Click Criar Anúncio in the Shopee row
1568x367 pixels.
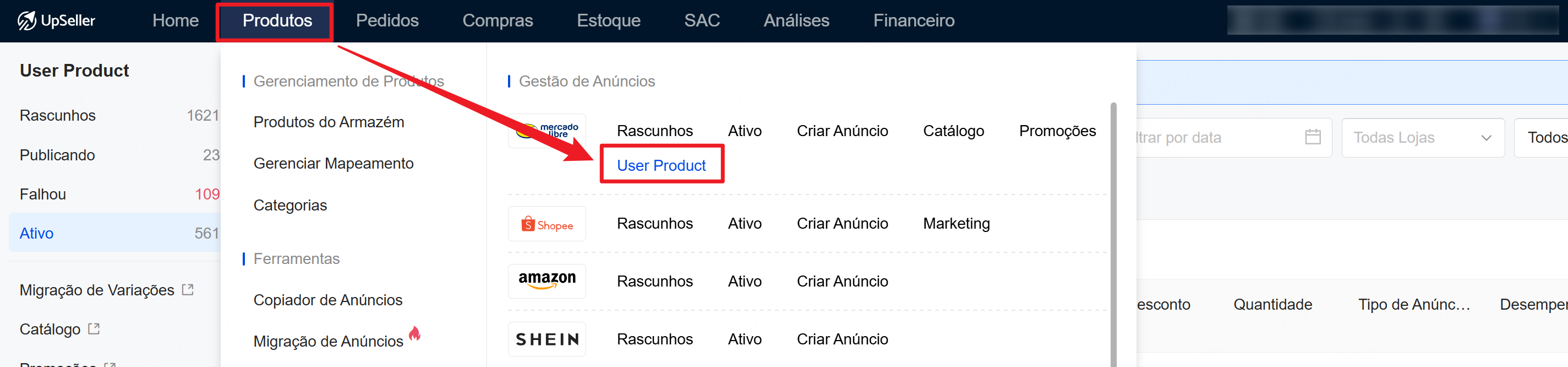click(x=842, y=224)
